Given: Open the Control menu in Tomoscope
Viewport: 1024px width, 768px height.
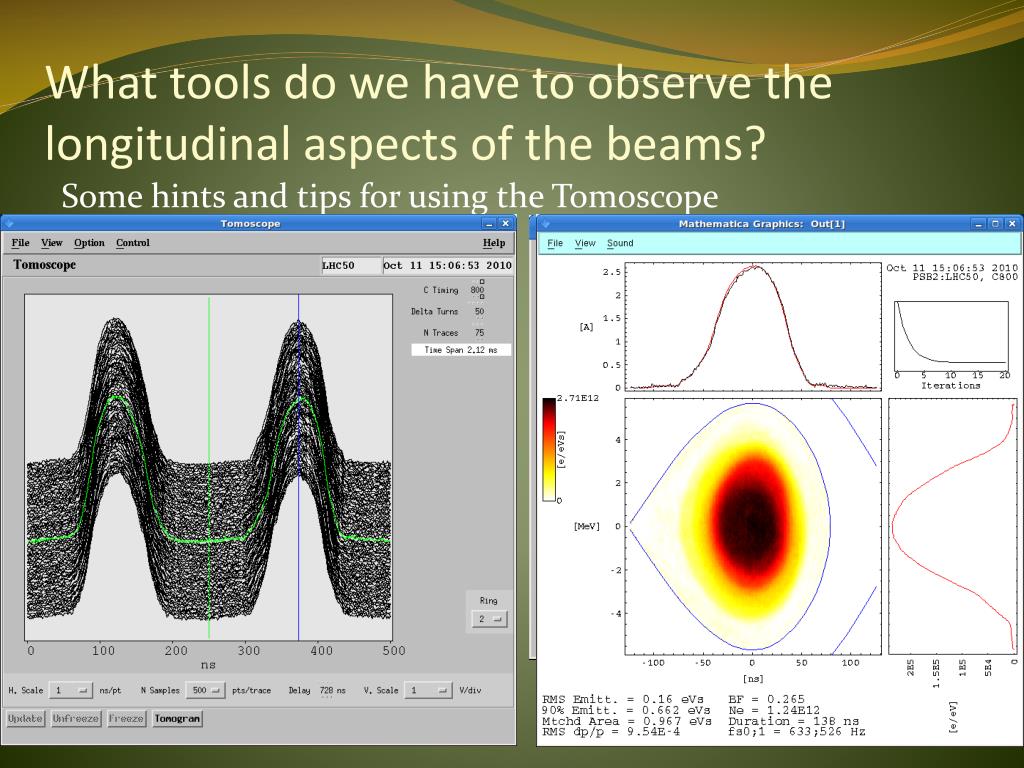Looking at the screenshot, I should [133, 242].
